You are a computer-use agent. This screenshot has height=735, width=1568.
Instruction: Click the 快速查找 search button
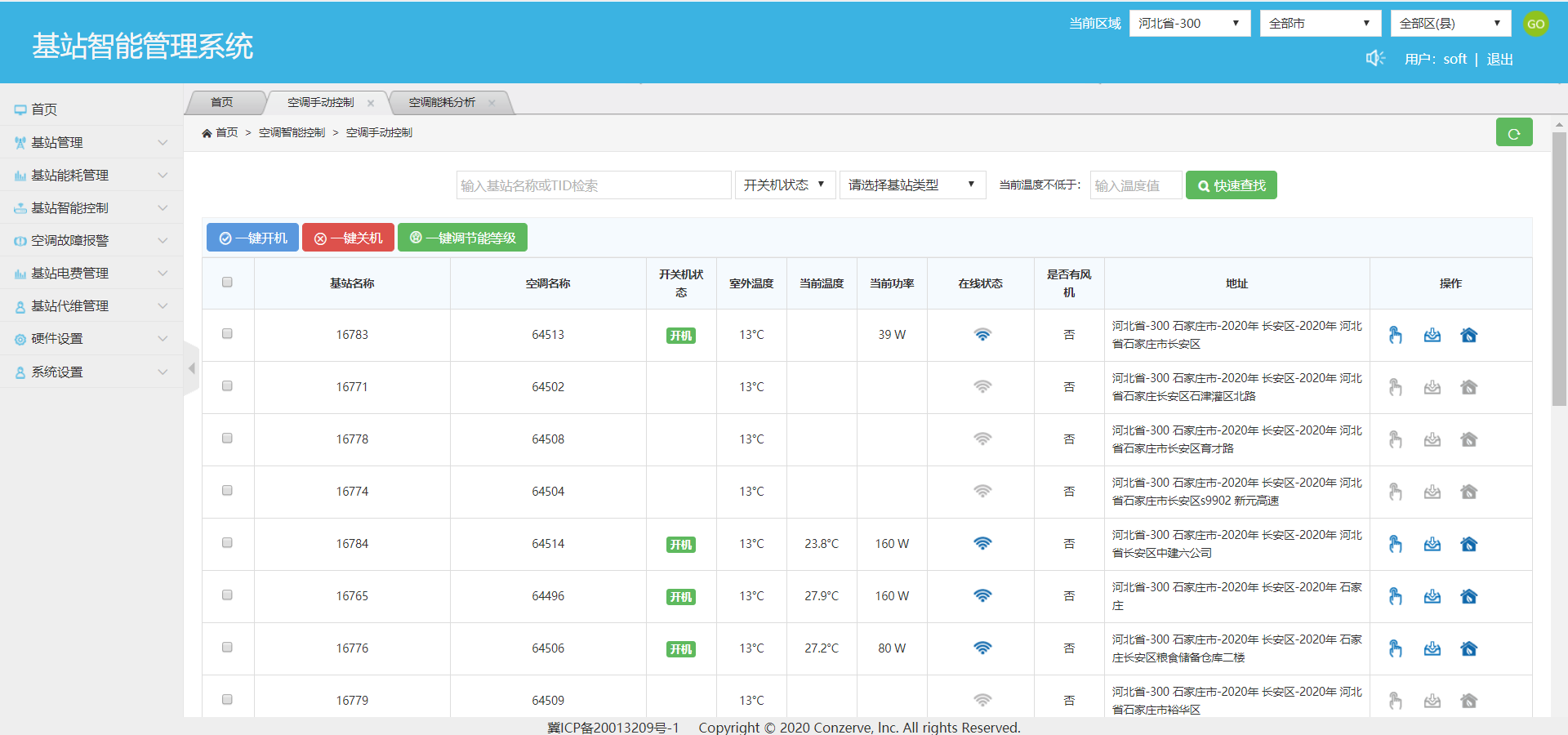(x=1232, y=185)
